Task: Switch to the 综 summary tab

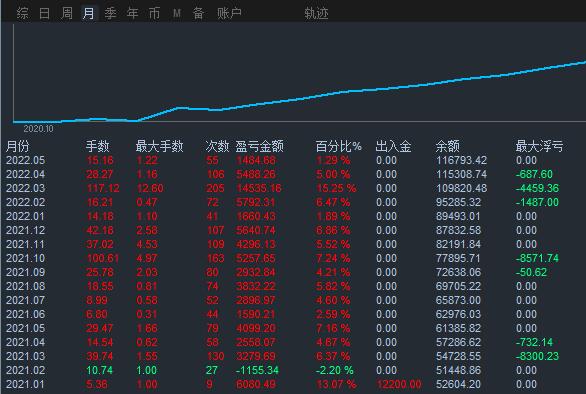Action: pyautogui.click(x=22, y=13)
